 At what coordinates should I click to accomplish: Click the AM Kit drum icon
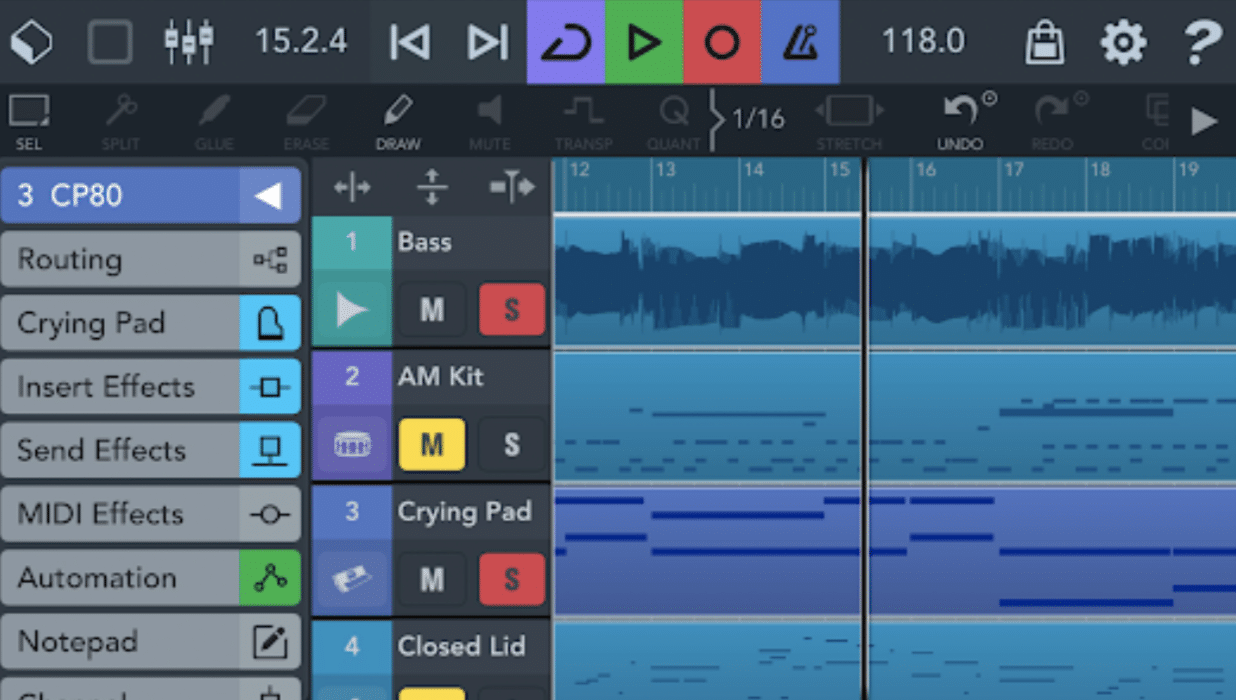click(x=352, y=445)
